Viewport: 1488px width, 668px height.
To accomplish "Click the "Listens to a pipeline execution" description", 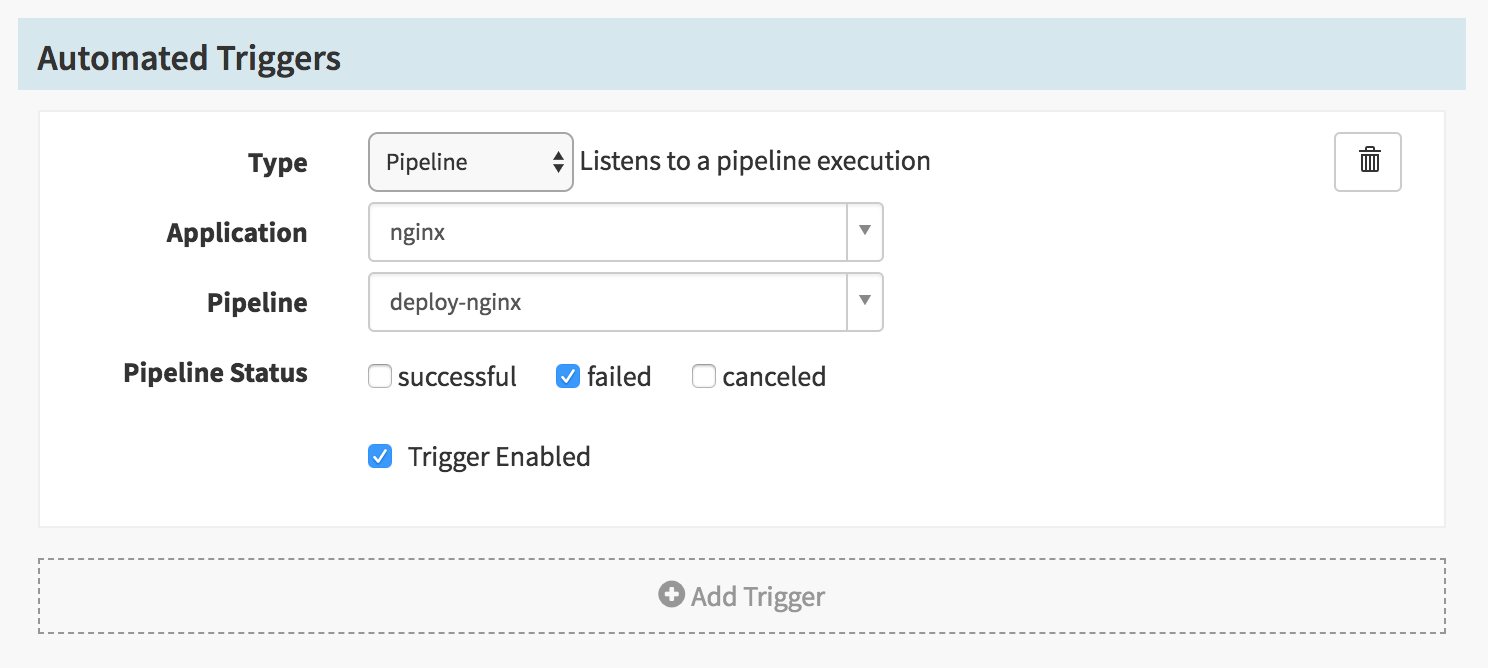I will point(755,161).
